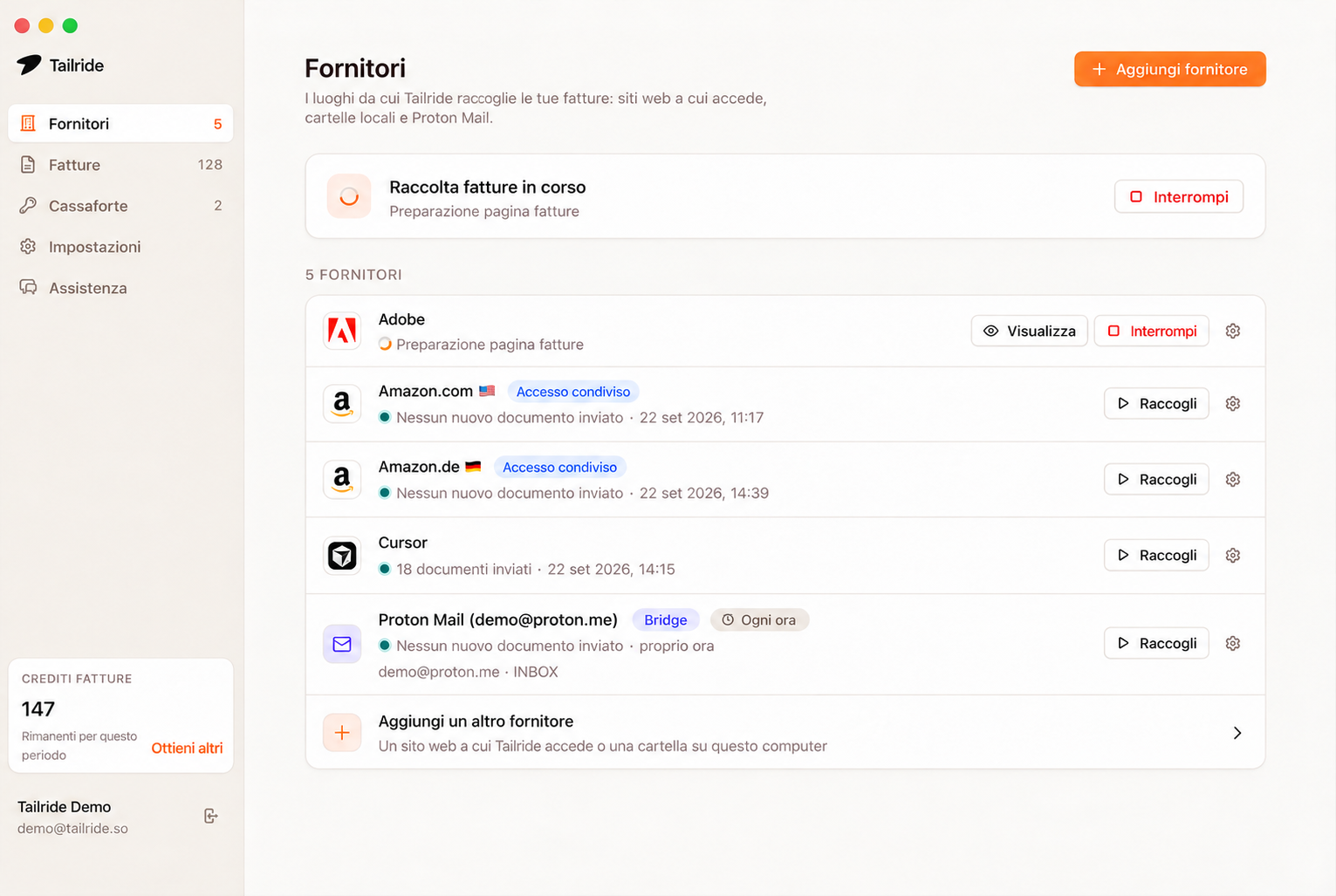Stop collection with top Interrompi button
The height and width of the screenshot is (896, 1336).
click(1178, 196)
